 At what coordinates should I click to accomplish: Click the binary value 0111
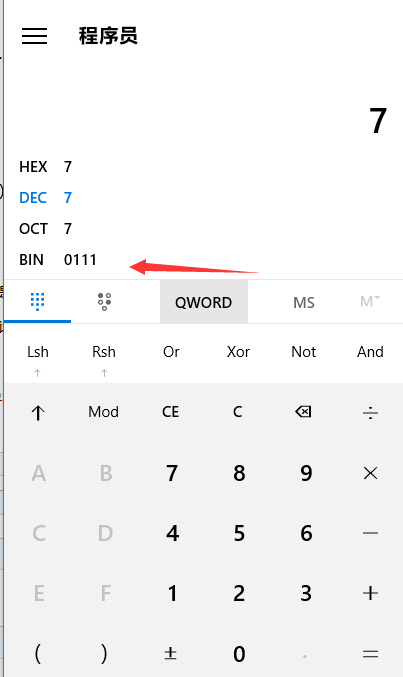click(x=80, y=260)
